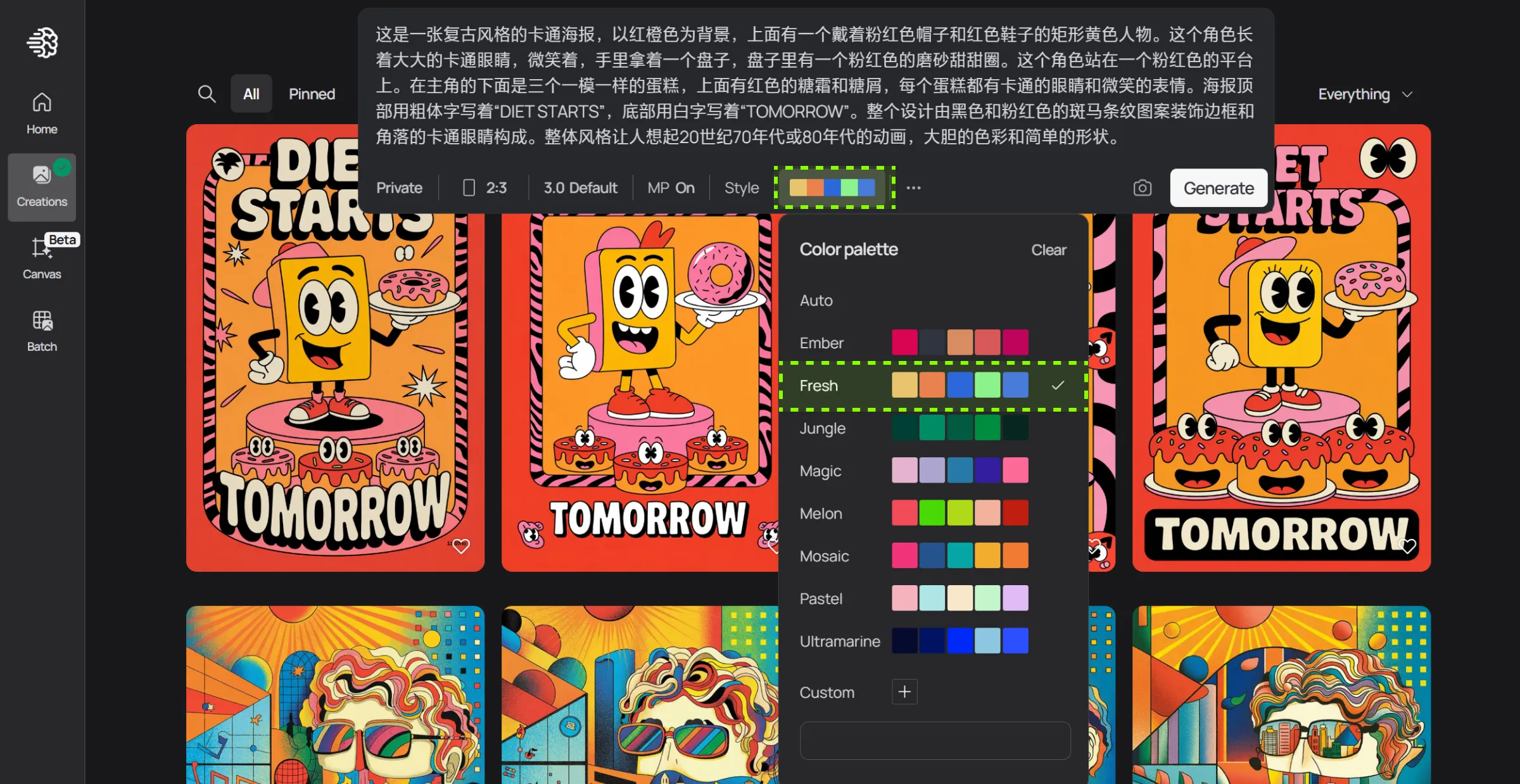Click the app logo at top of sidebar
Image resolution: width=1520 pixels, height=784 pixels.
click(42, 43)
